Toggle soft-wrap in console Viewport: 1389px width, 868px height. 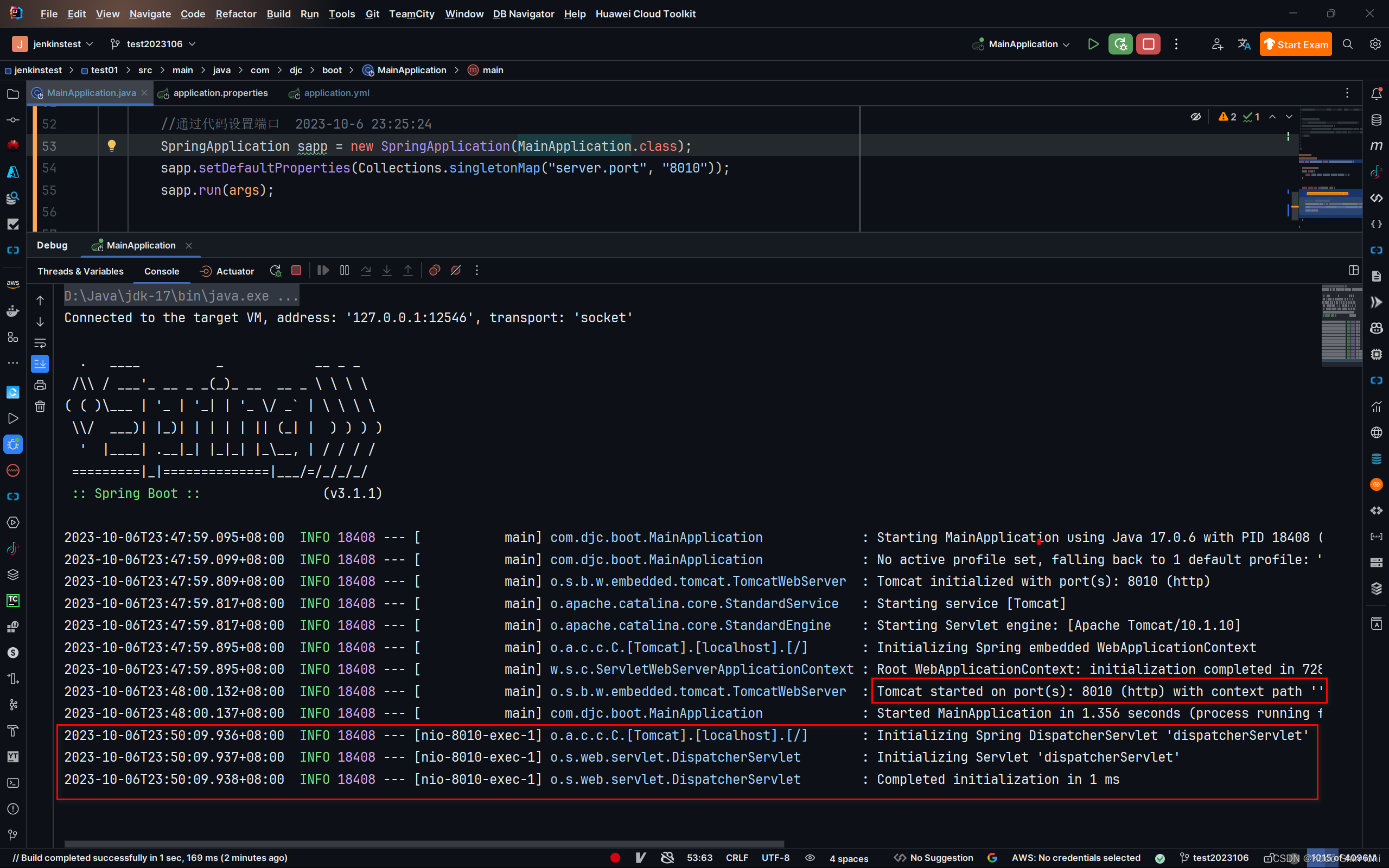tap(40, 343)
